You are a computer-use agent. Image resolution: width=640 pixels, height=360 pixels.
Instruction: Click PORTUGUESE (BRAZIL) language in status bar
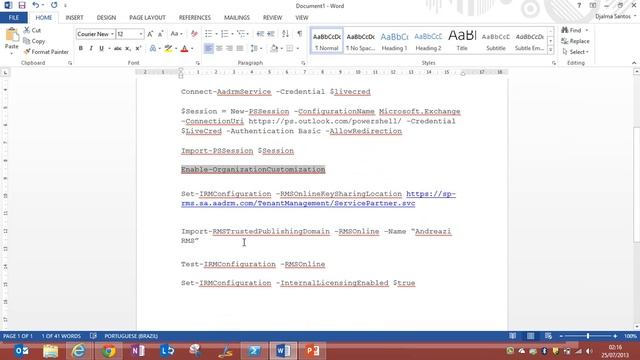click(x=131, y=336)
